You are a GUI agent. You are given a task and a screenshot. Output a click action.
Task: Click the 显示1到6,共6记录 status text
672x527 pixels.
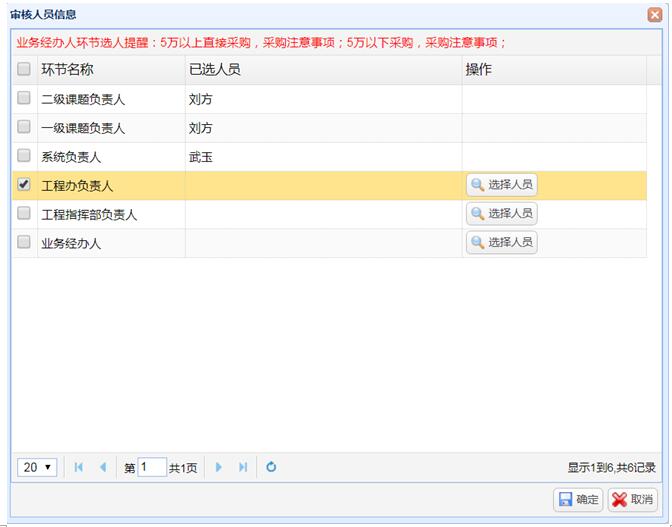(x=612, y=467)
